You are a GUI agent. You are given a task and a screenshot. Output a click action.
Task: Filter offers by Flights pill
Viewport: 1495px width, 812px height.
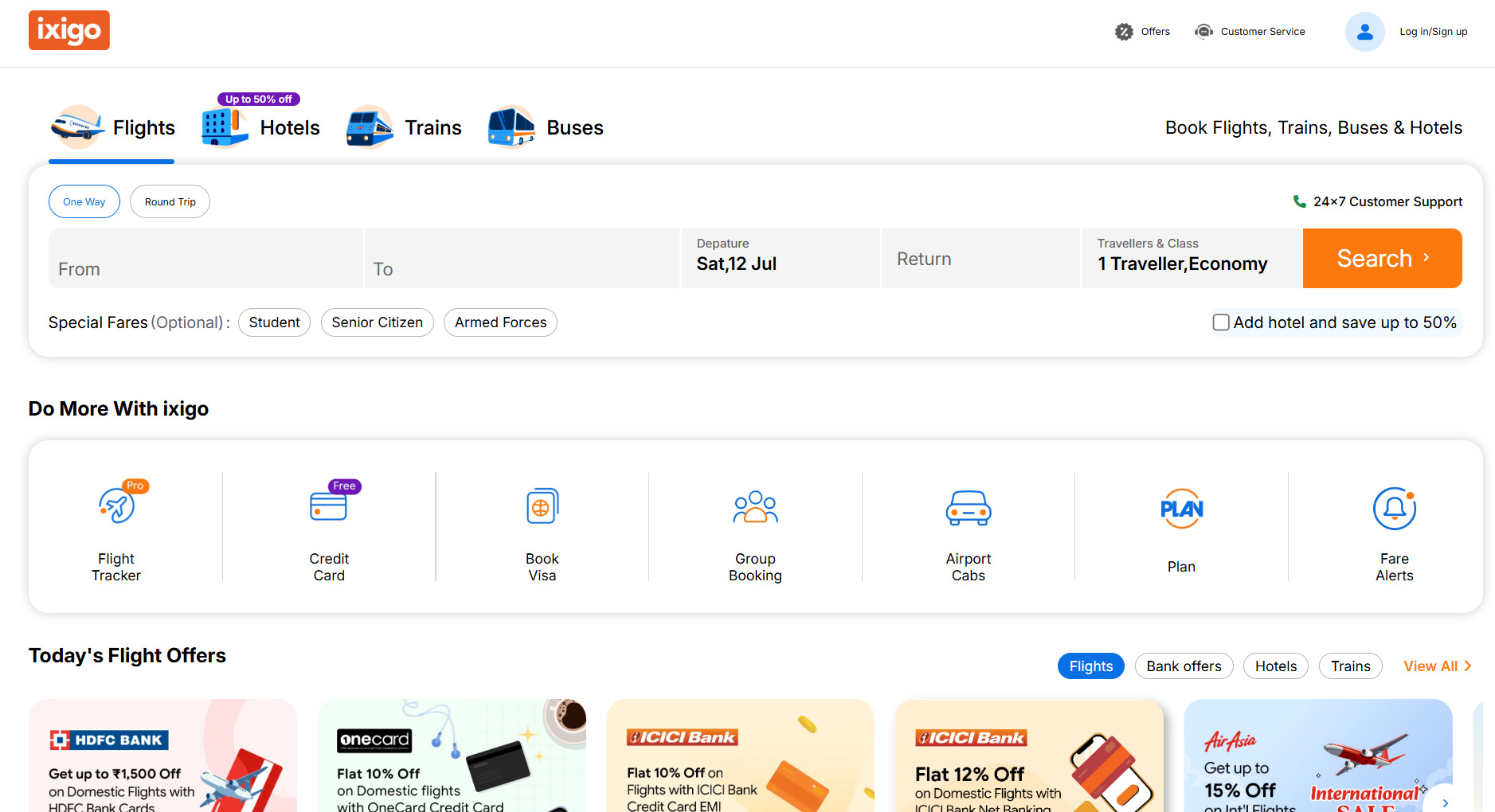click(x=1091, y=666)
